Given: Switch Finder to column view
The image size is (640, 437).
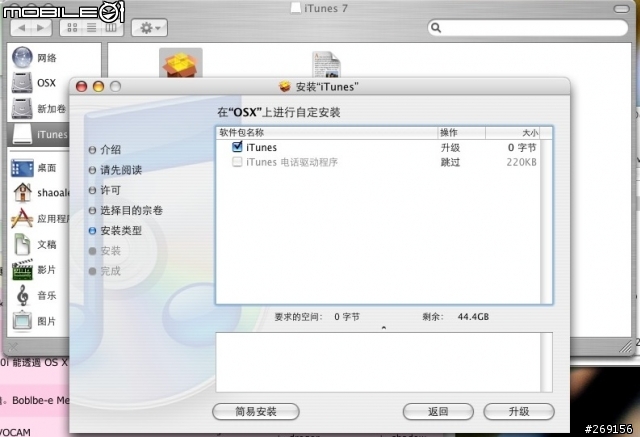Looking at the screenshot, I should point(111,28).
